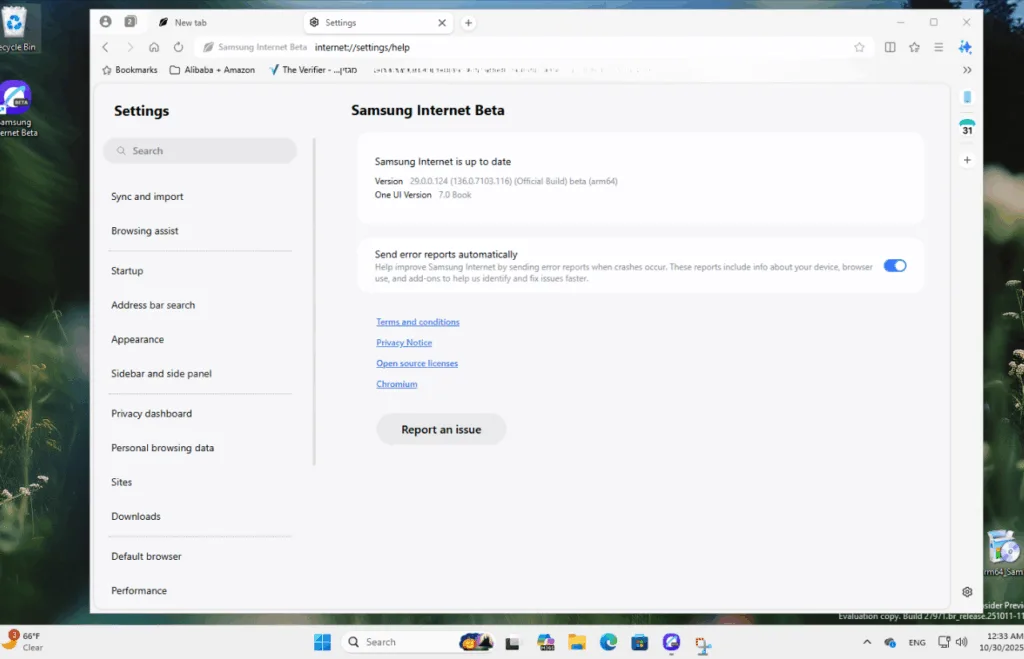Expand hidden bookmarks with double chevron
The height and width of the screenshot is (659, 1024).
[x=967, y=70]
